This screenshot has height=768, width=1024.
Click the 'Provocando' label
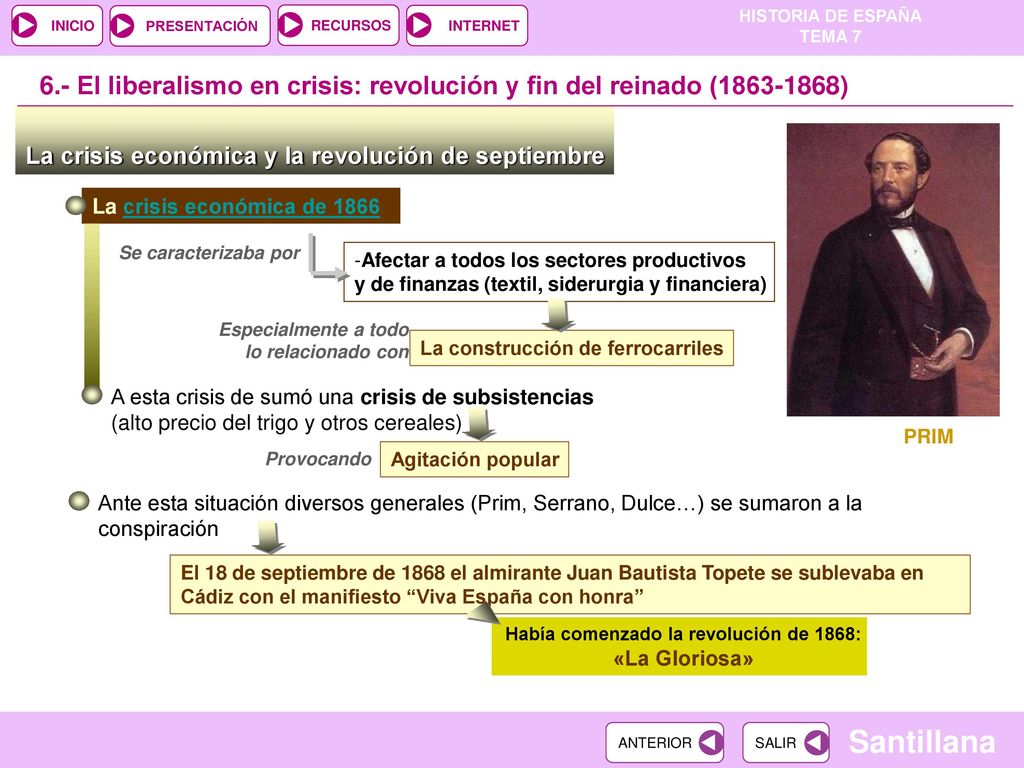318,459
